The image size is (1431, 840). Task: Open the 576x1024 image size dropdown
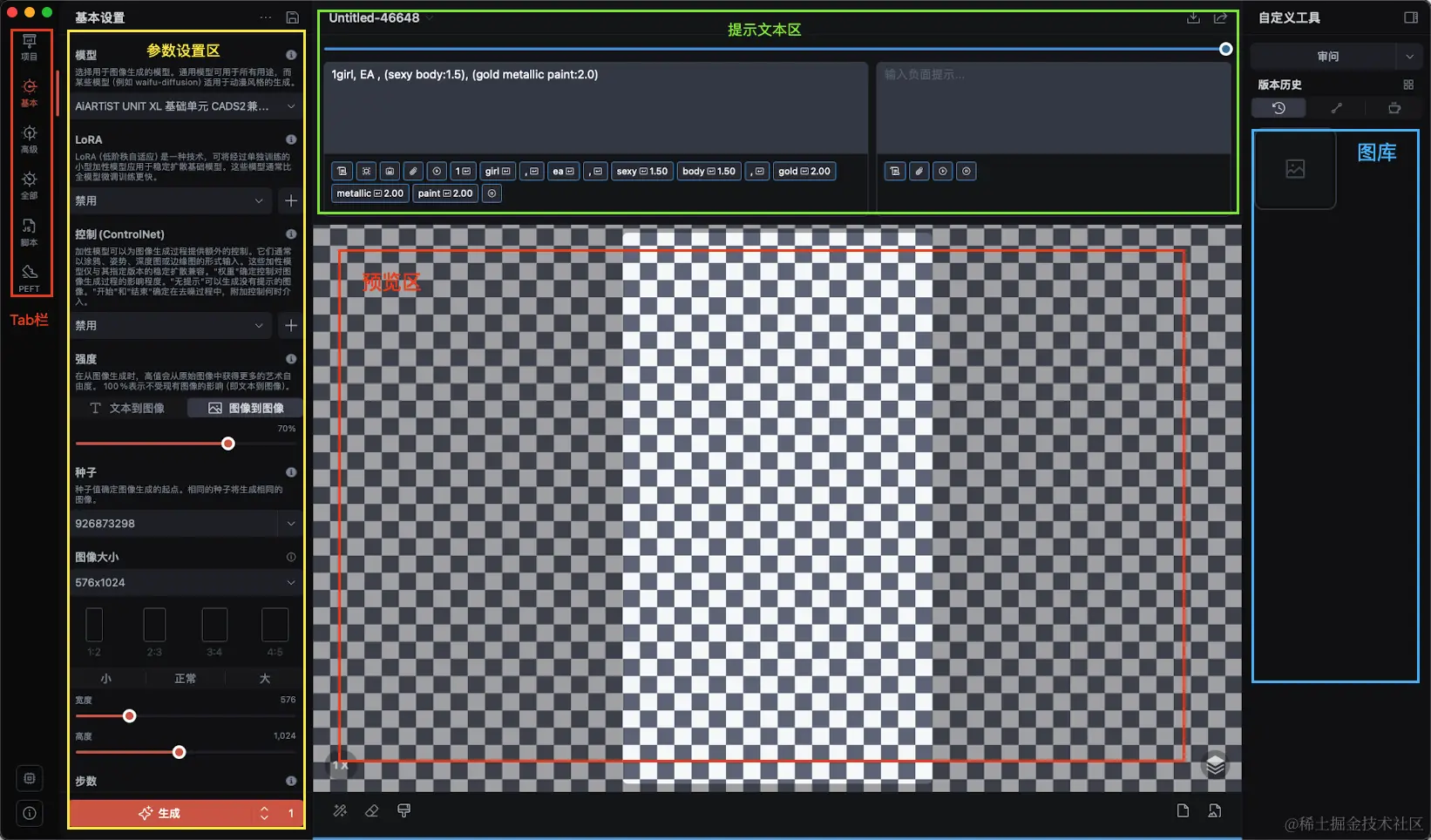[x=186, y=582]
